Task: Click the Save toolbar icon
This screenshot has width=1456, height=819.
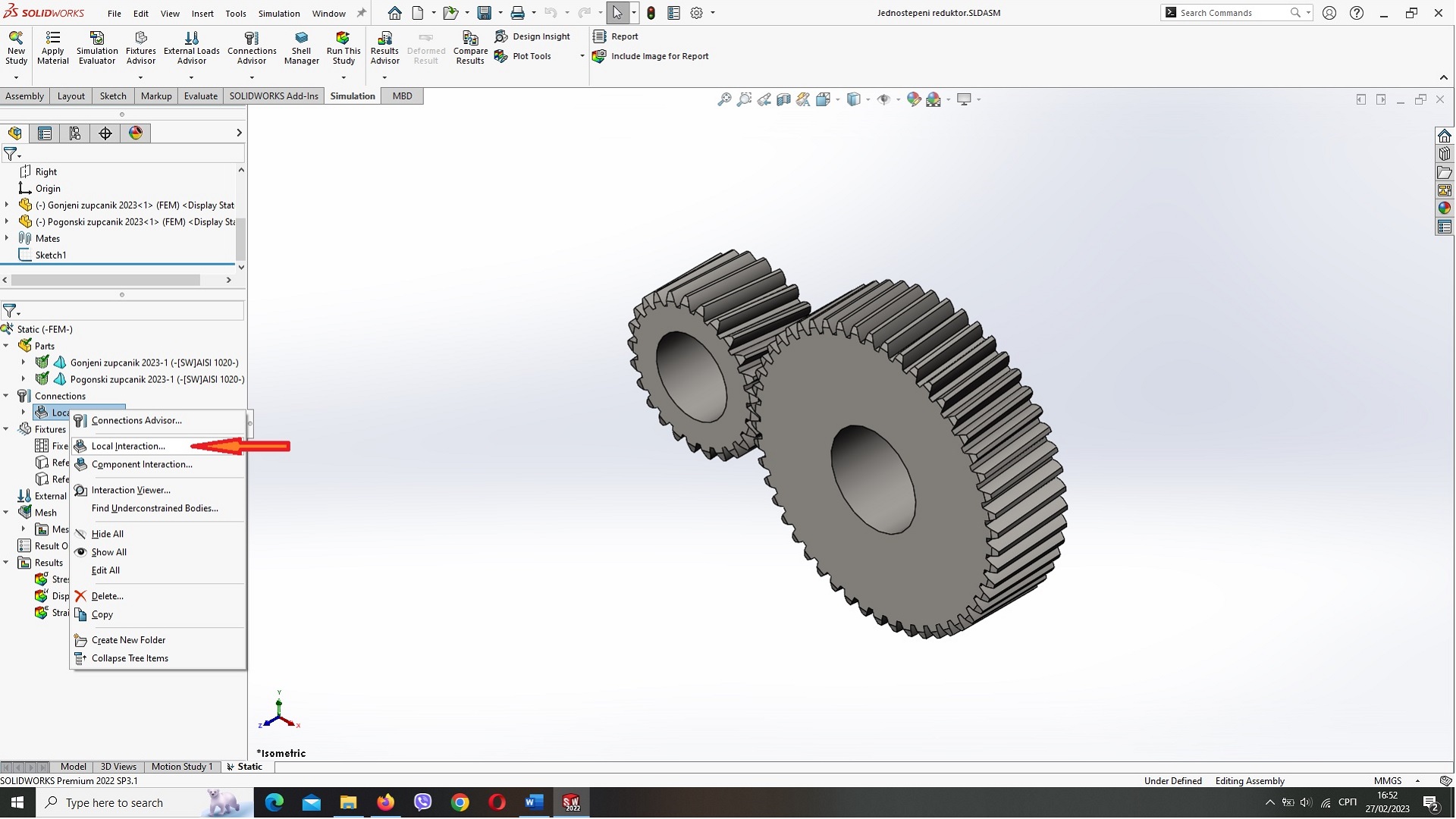Action: [x=484, y=13]
